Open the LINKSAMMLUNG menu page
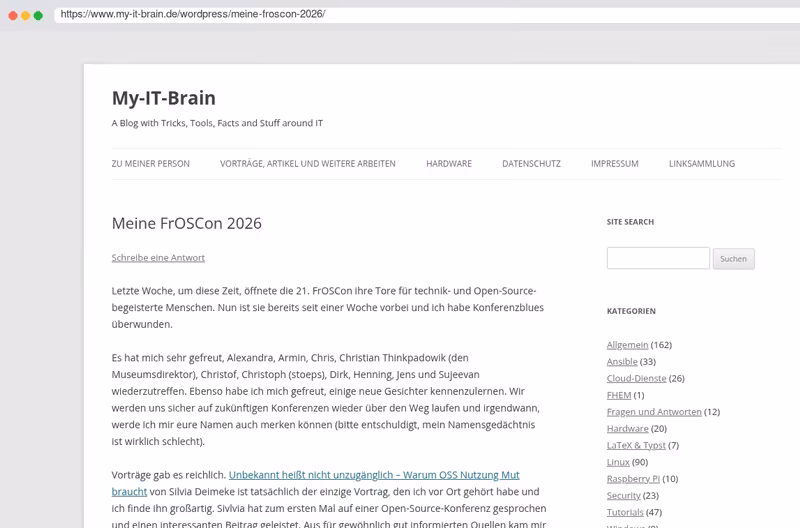The image size is (800, 528). click(x=702, y=164)
